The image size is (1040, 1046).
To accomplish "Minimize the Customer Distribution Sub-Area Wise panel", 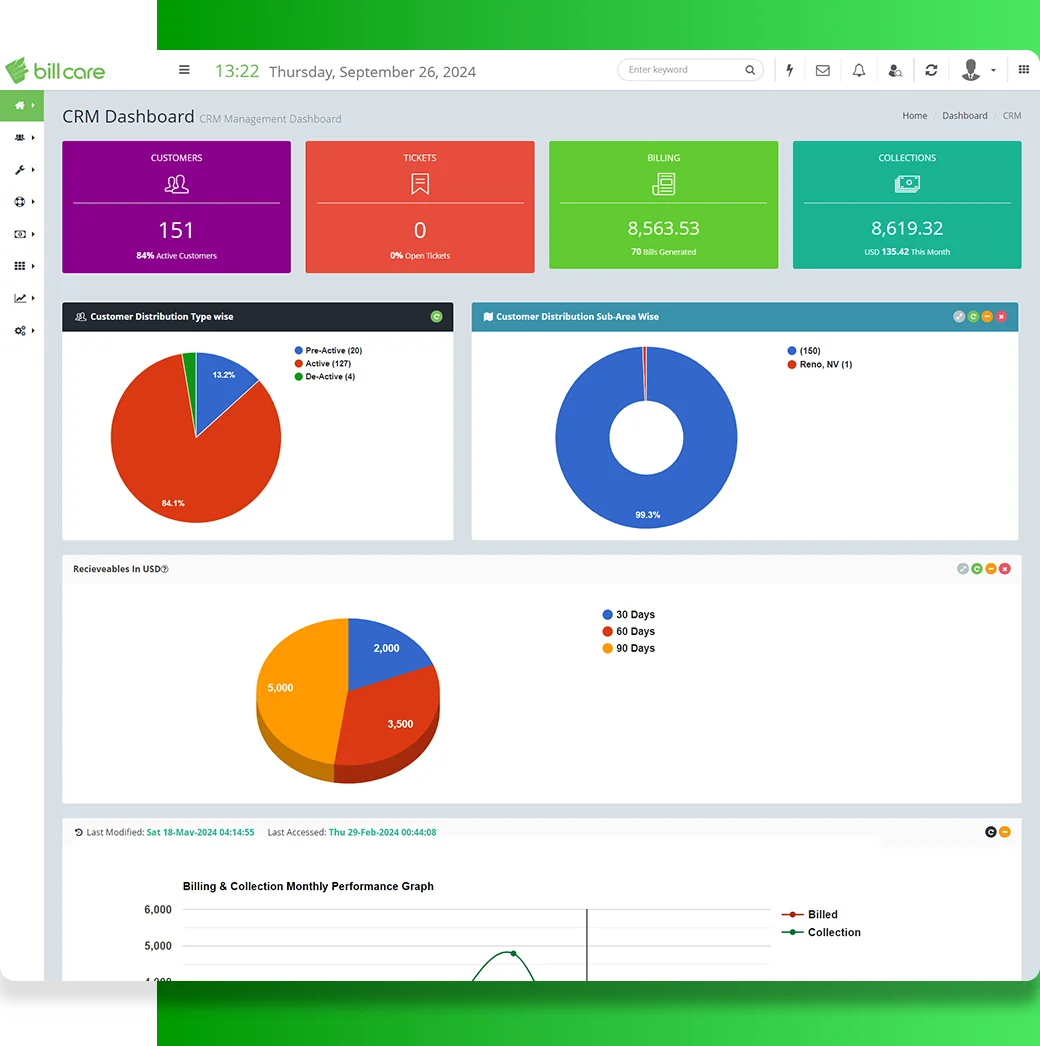I will pos(987,317).
